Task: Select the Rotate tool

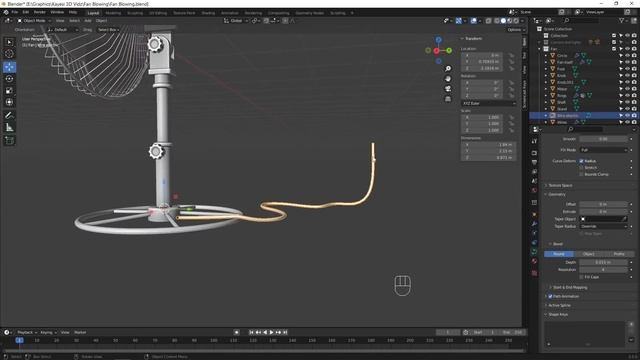Action: pos(9,79)
